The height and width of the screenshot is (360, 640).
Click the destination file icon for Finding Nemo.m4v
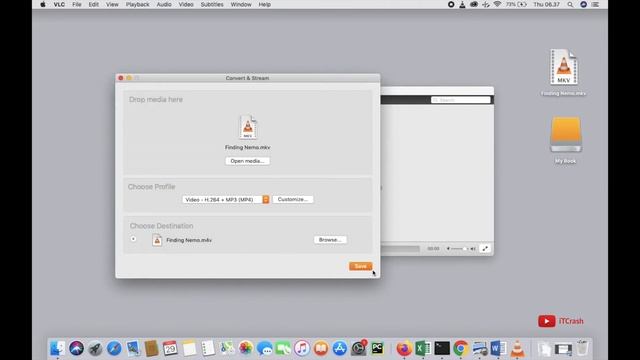157,240
